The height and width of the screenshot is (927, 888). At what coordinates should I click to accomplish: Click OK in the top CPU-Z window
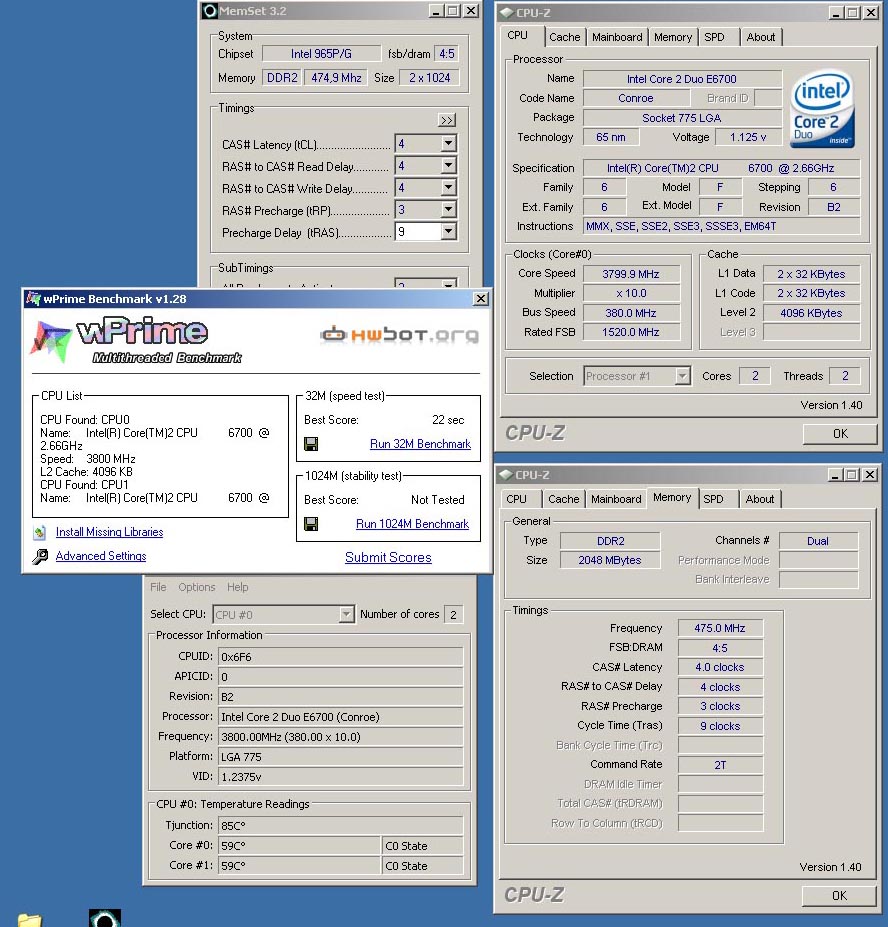[x=840, y=434]
